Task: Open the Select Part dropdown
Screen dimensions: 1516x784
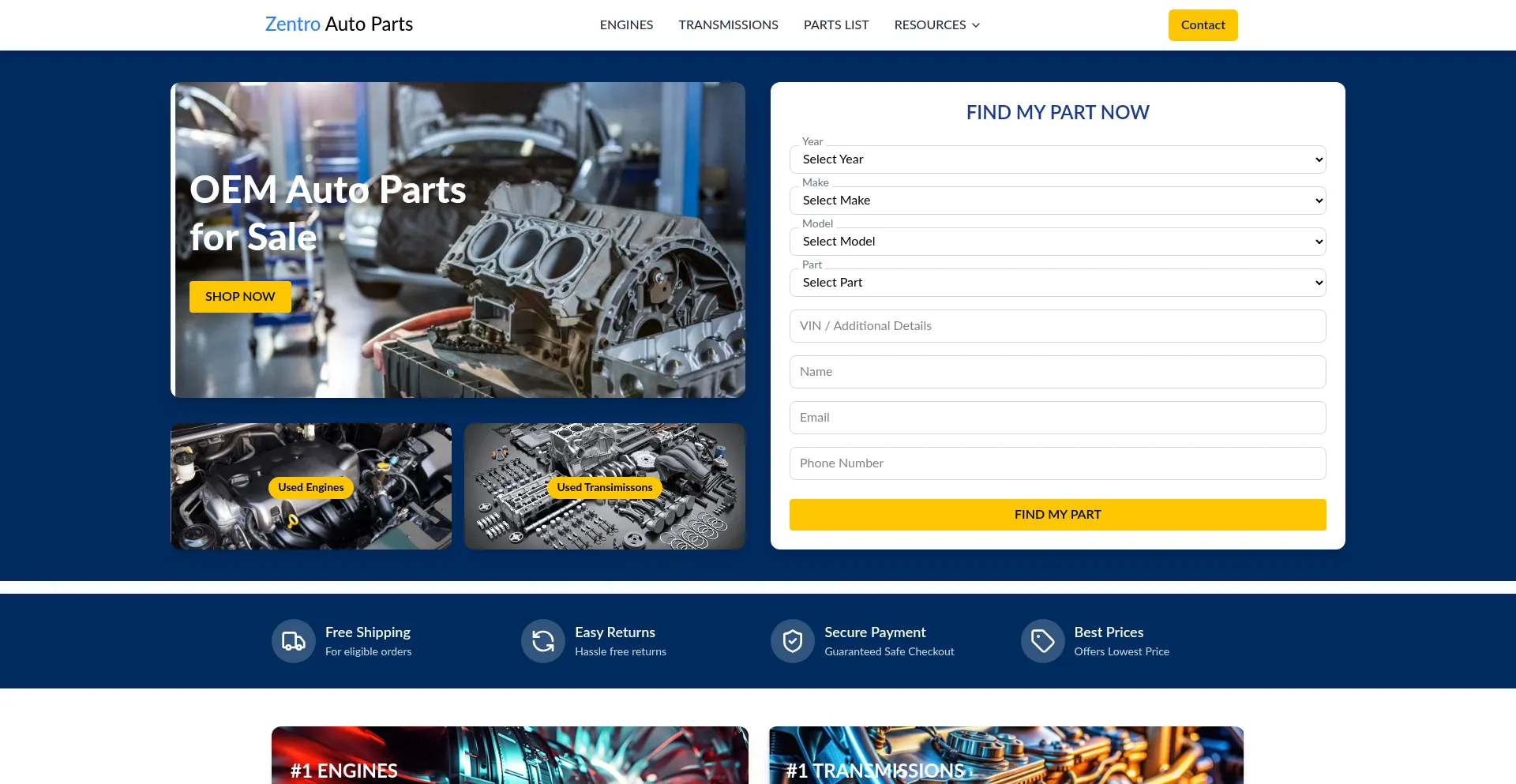Action: [1057, 282]
